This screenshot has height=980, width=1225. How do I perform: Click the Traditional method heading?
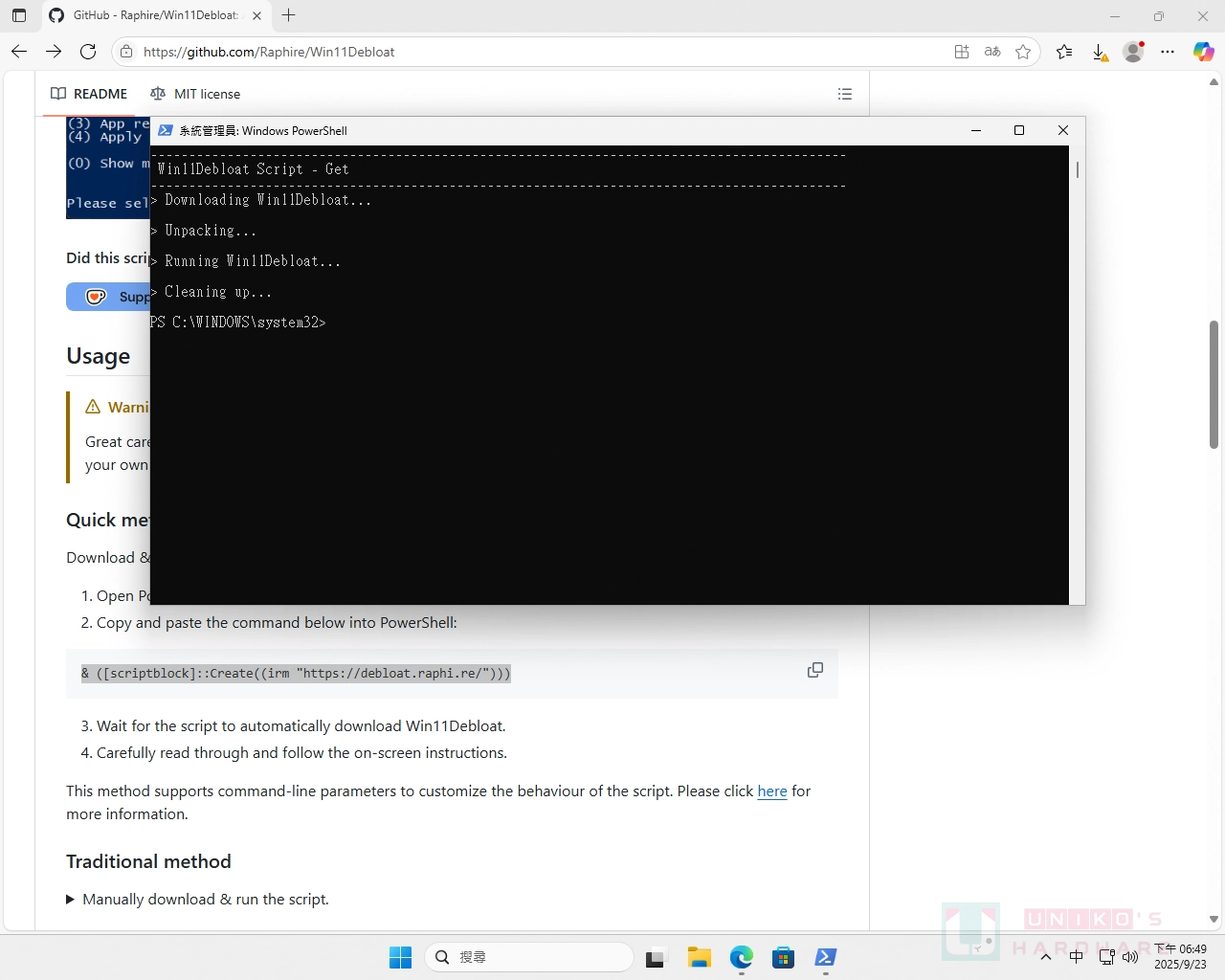click(x=148, y=861)
